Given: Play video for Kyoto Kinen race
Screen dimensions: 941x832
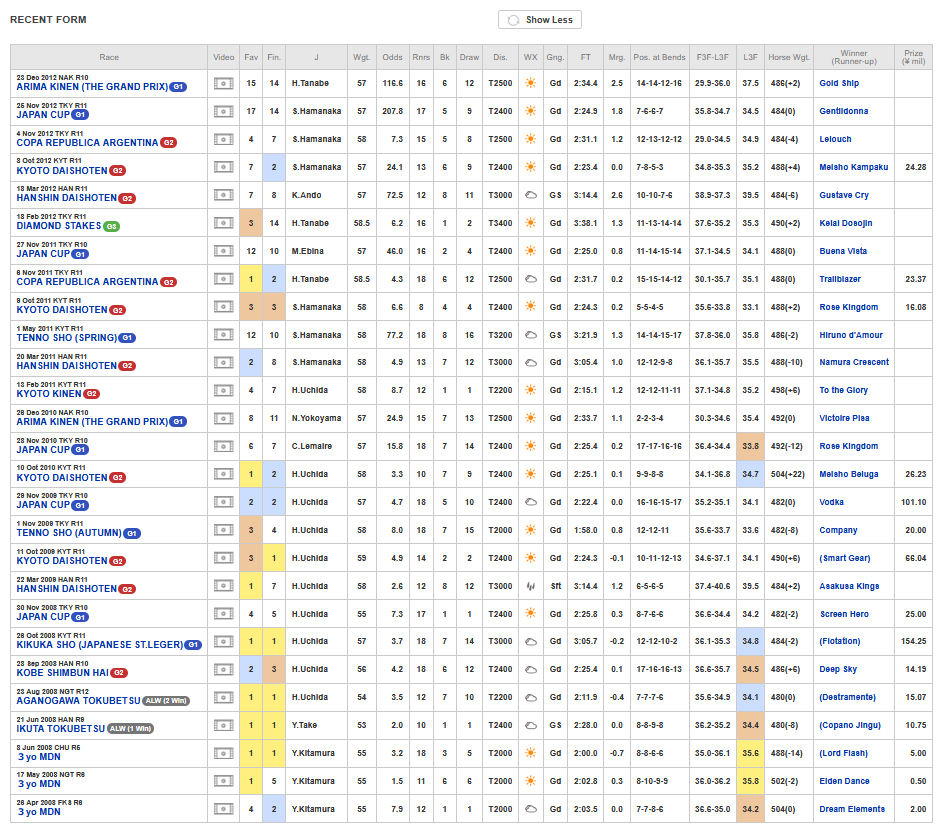Looking at the screenshot, I should [223, 390].
